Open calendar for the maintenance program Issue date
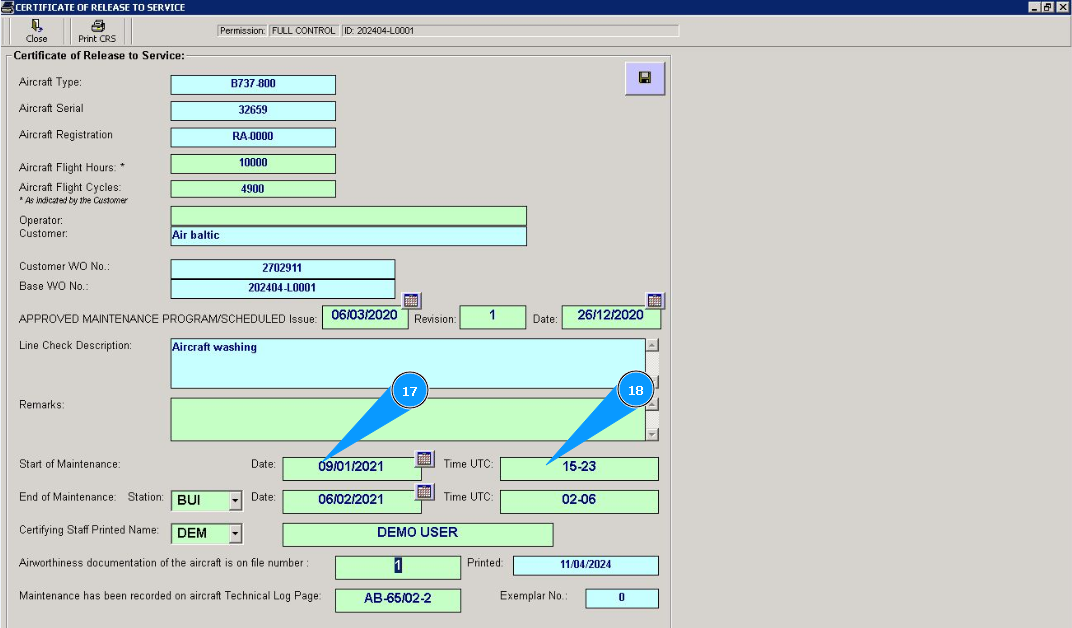 coord(411,300)
